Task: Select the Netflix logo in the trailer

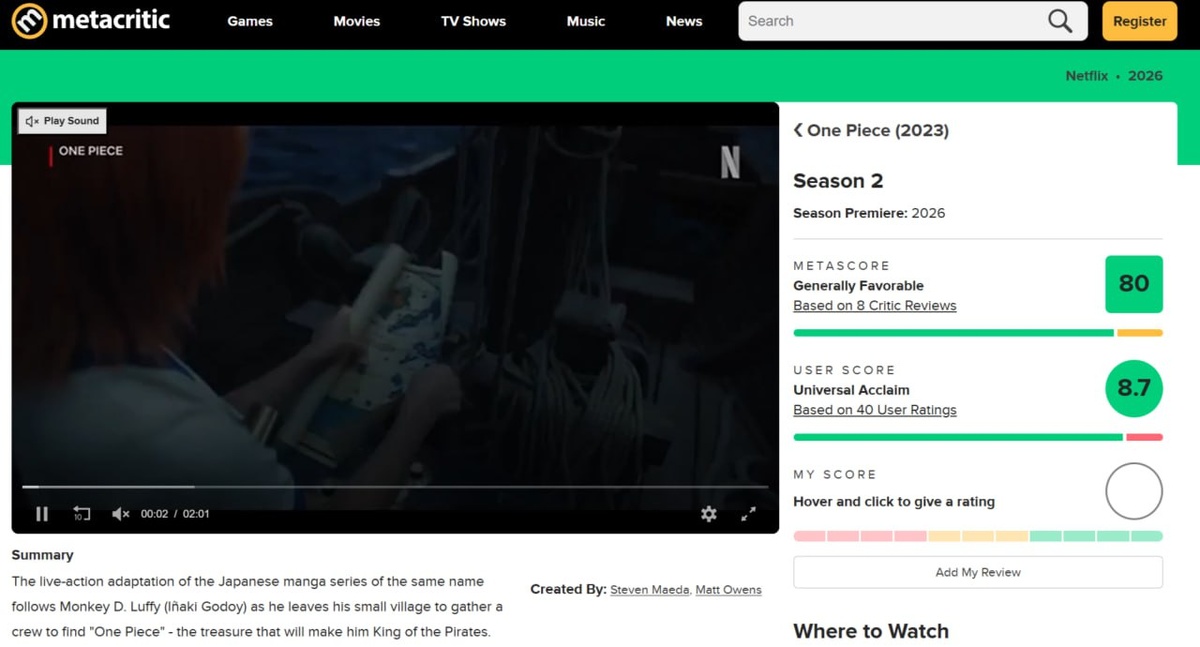Action: (731, 162)
